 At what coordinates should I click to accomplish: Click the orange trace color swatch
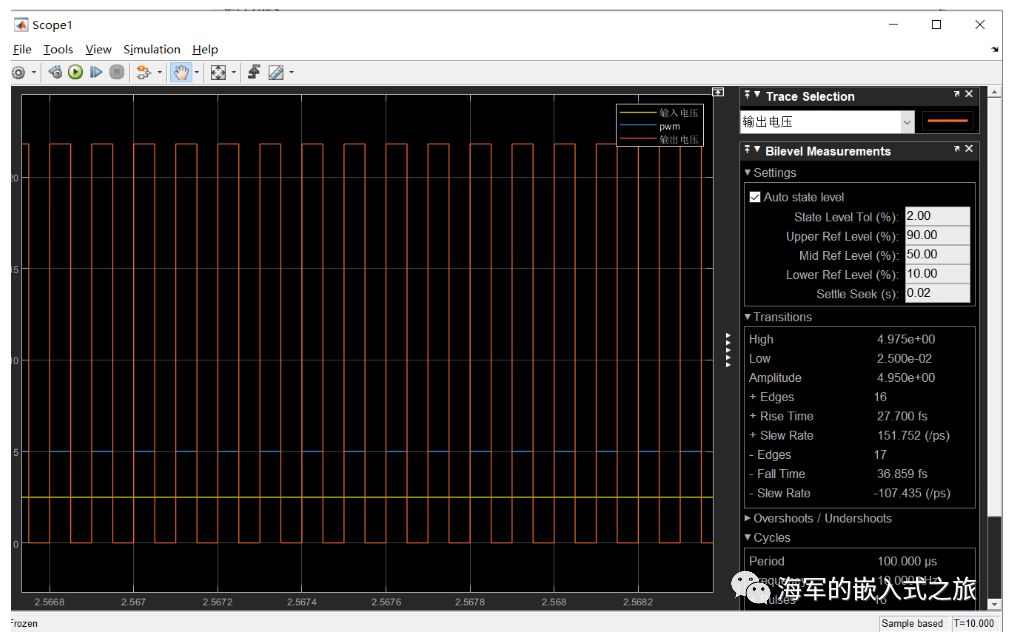click(x=949, y=122)
